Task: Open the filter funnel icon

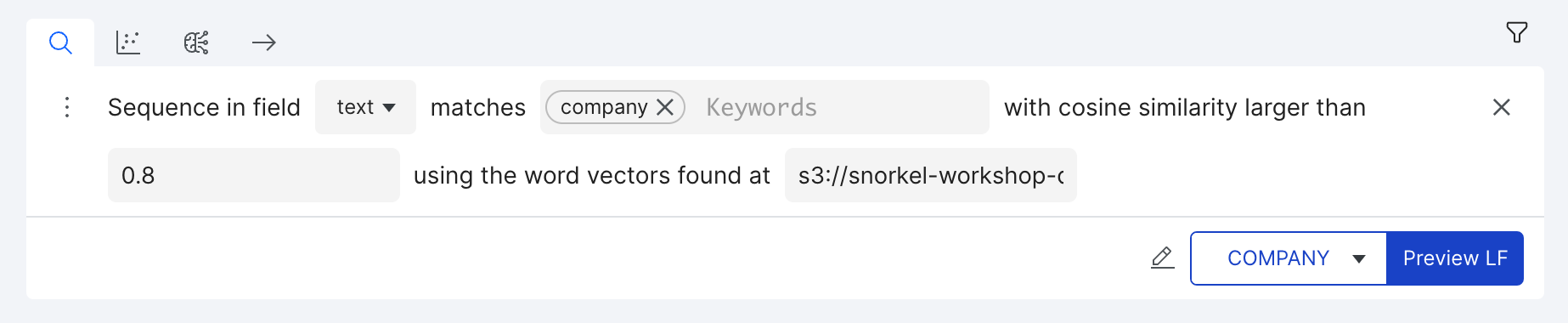Action: pyautogui.click(x=1516, y=32)
